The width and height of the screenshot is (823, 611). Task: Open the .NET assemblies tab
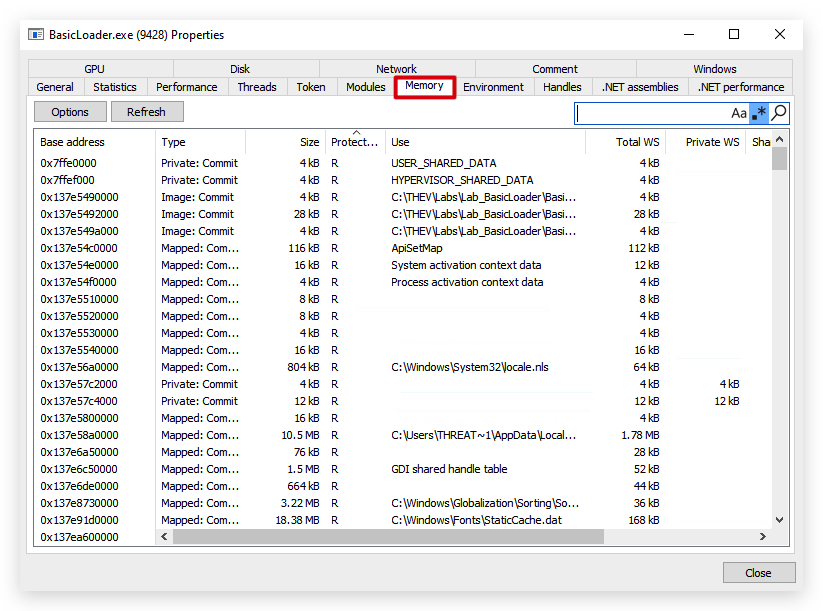click(x=640, y=87)
